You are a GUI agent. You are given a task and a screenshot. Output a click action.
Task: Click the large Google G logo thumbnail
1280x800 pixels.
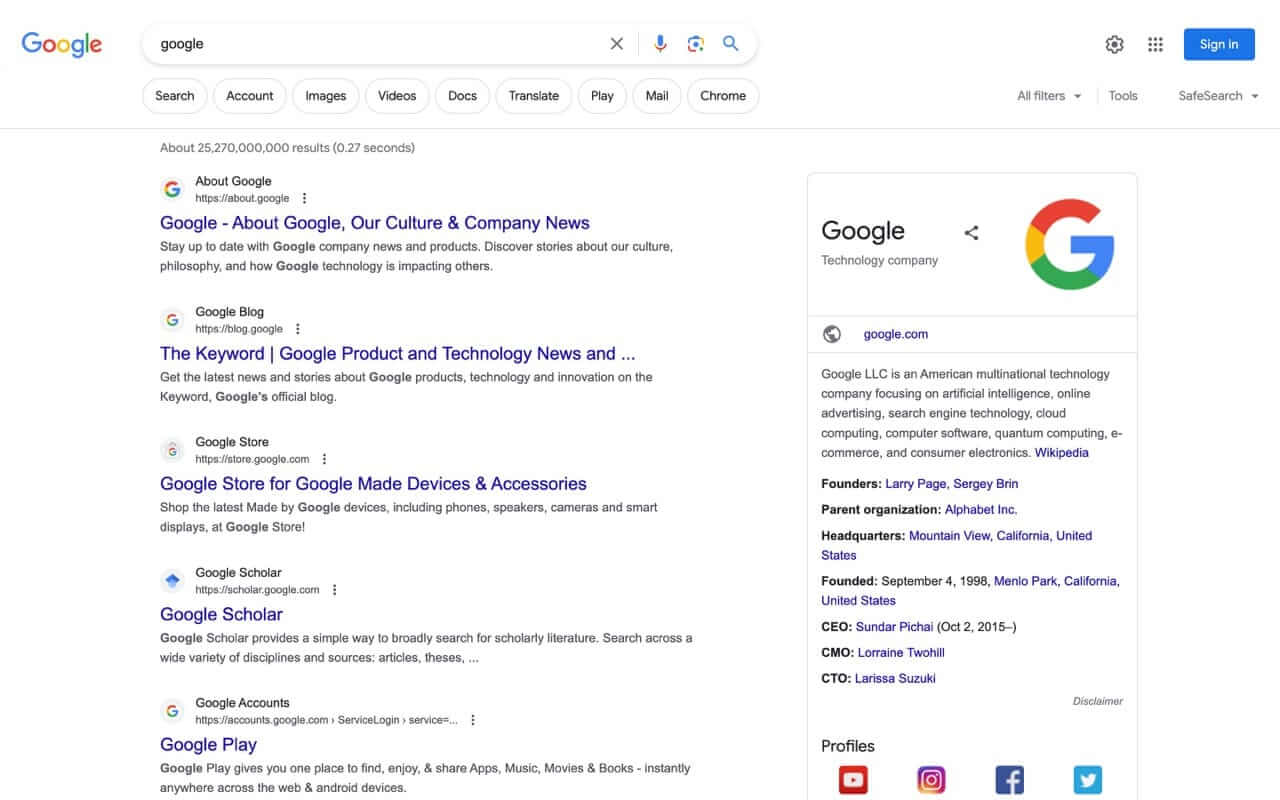[1069, 244]
